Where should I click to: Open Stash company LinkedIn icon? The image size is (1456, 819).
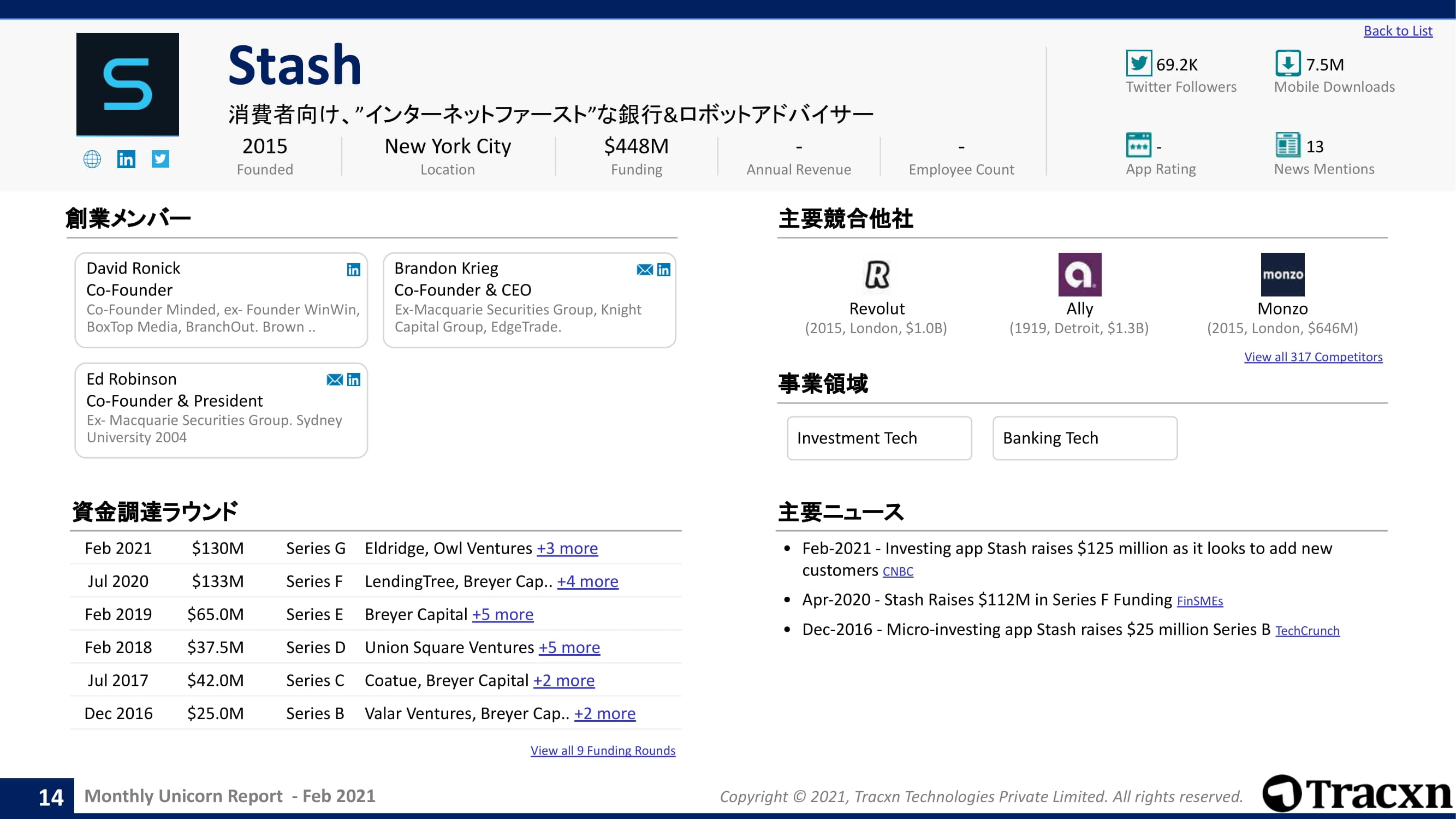pyautogui.click(x=126, y=159)
